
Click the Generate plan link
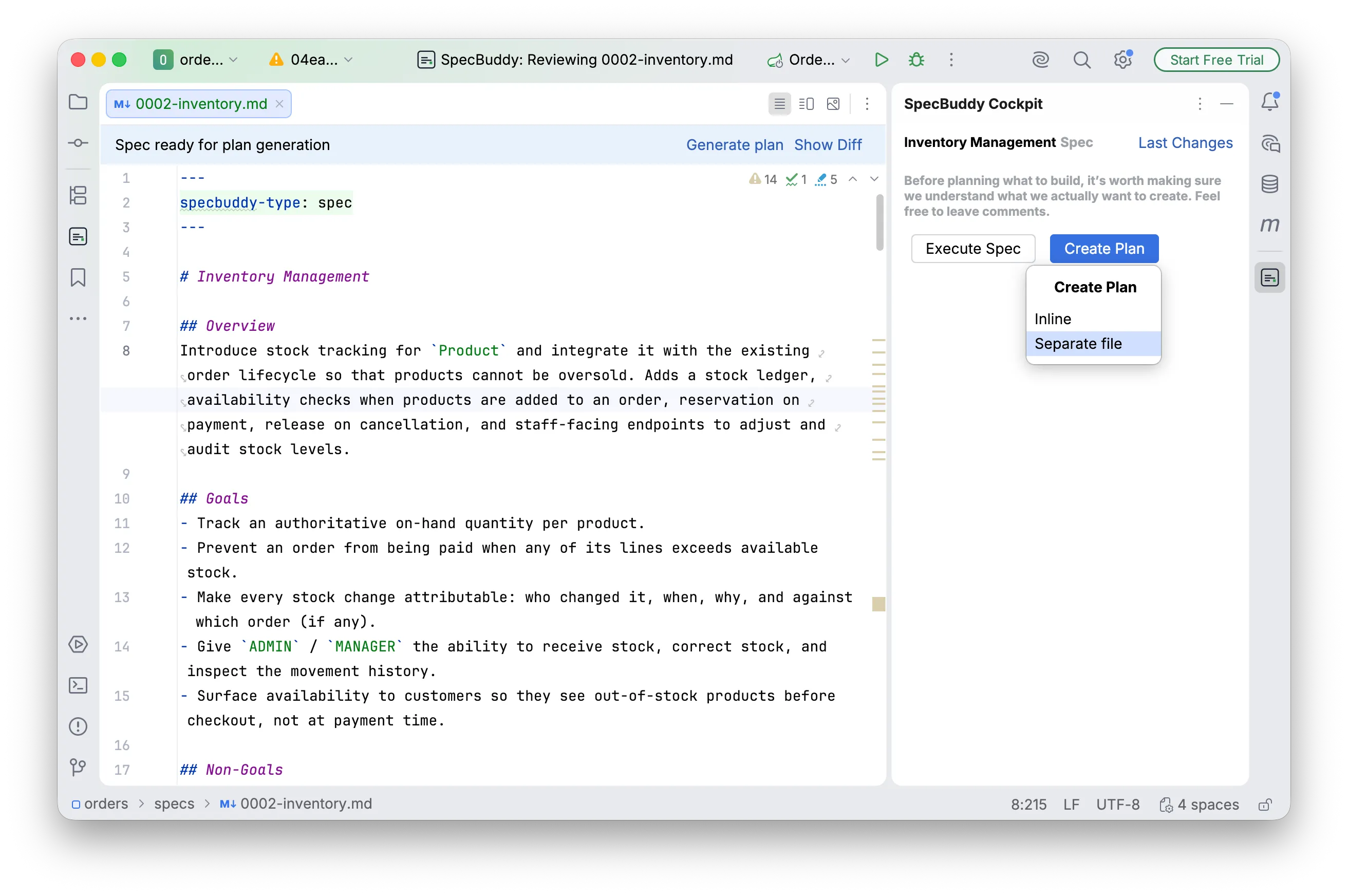(734, 144)
